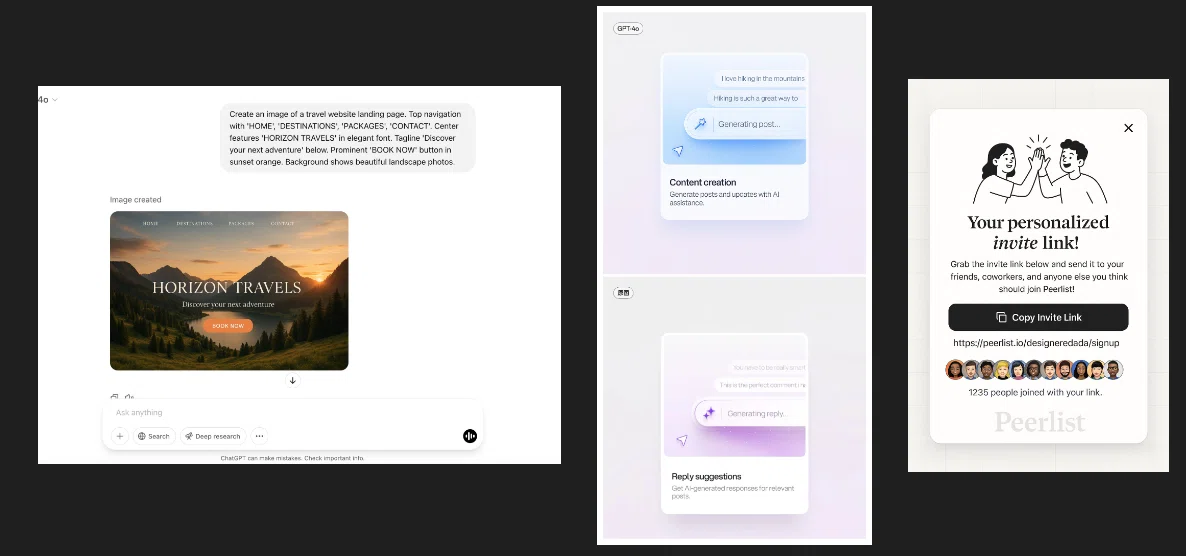Start ChatGPT voice mode with the waveform icon
This screenshot has width=1186, height=556.
tap(470, 436)
